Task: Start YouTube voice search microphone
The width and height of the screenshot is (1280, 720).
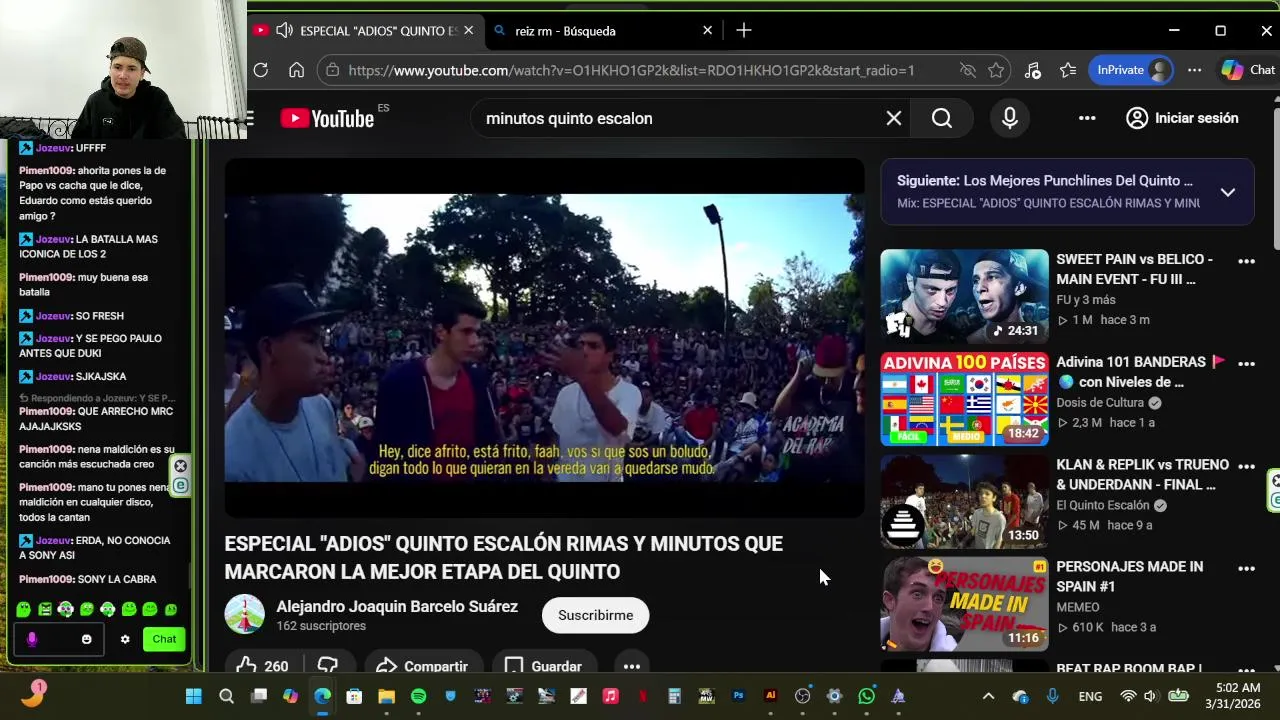Action: pos(1010,118)
